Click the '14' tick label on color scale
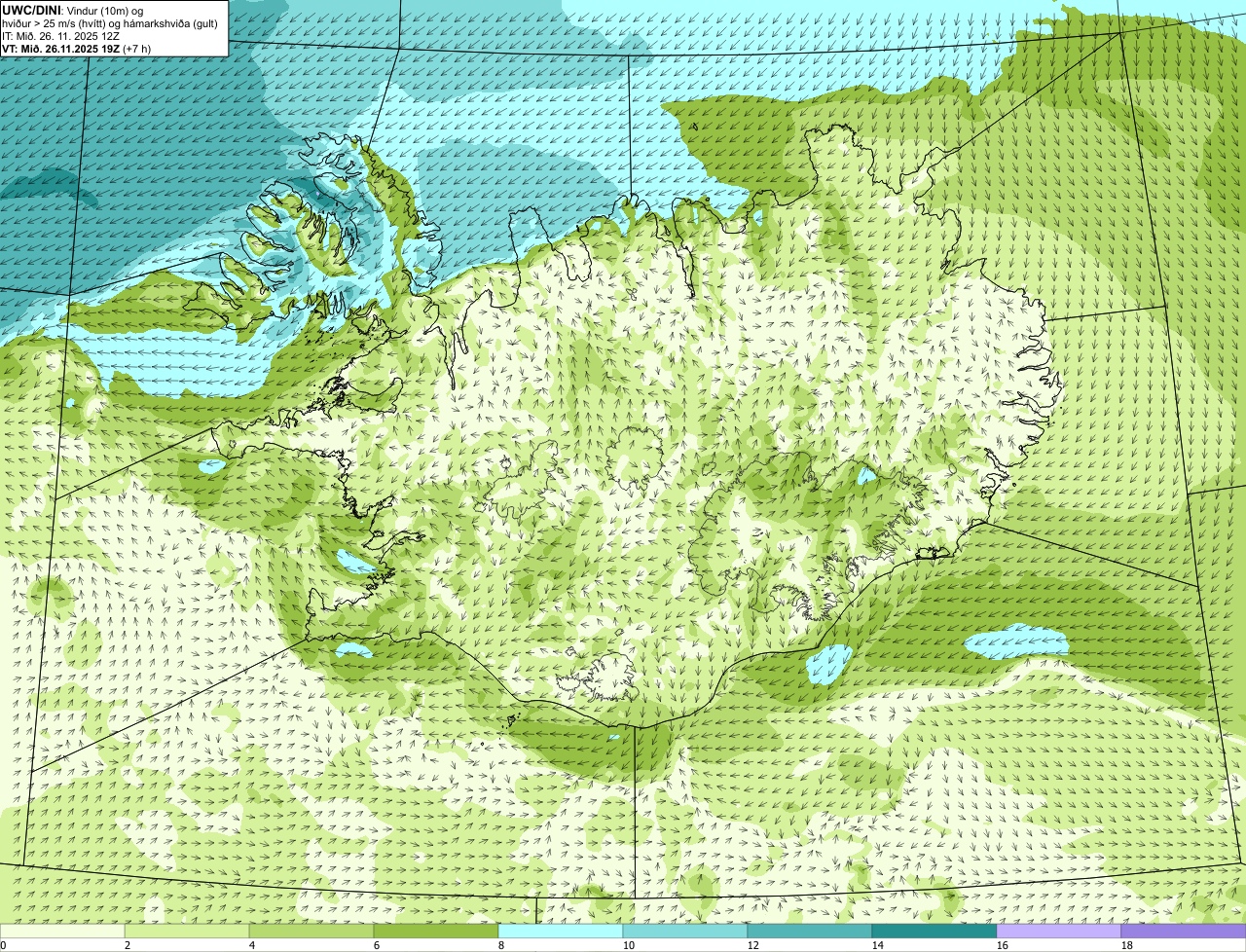 click(x=878, y=945)
